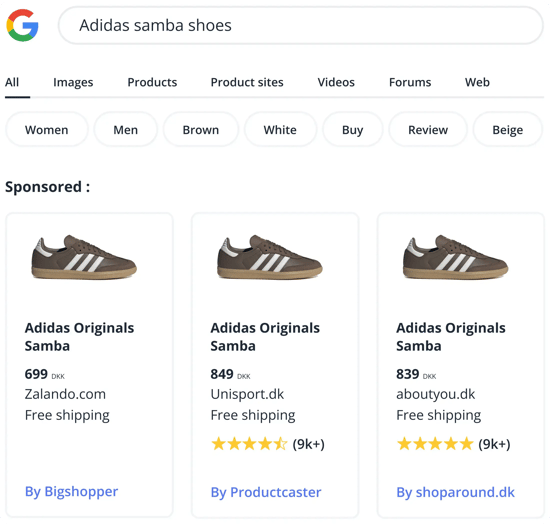Click the Google logo icon
The height and width of the screenshot is (524, 550).
[22, 25]
